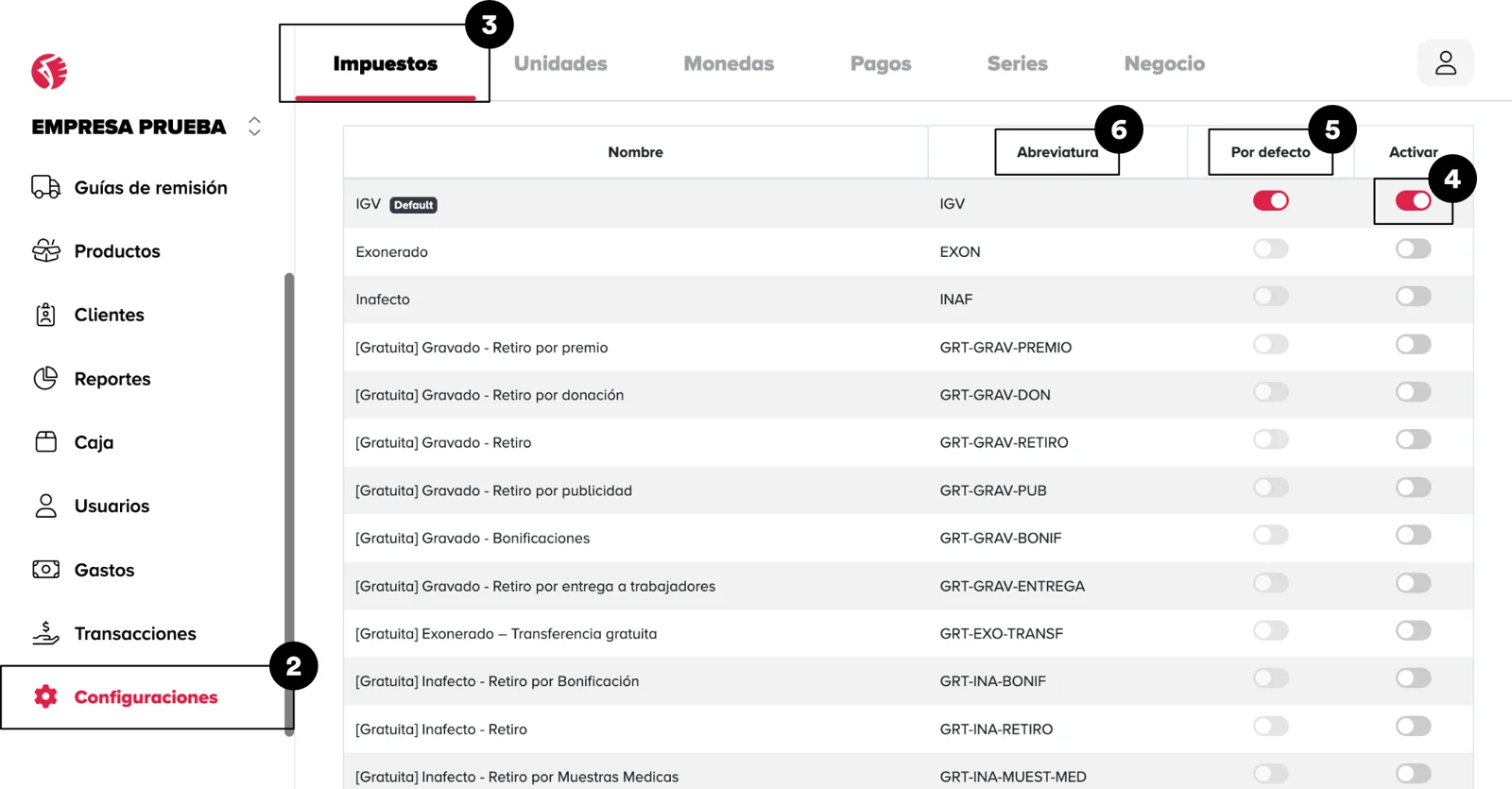Click the Transacciones hand-dollar icon
Viewport: 1512px width, 789px height.
point(45,633)
